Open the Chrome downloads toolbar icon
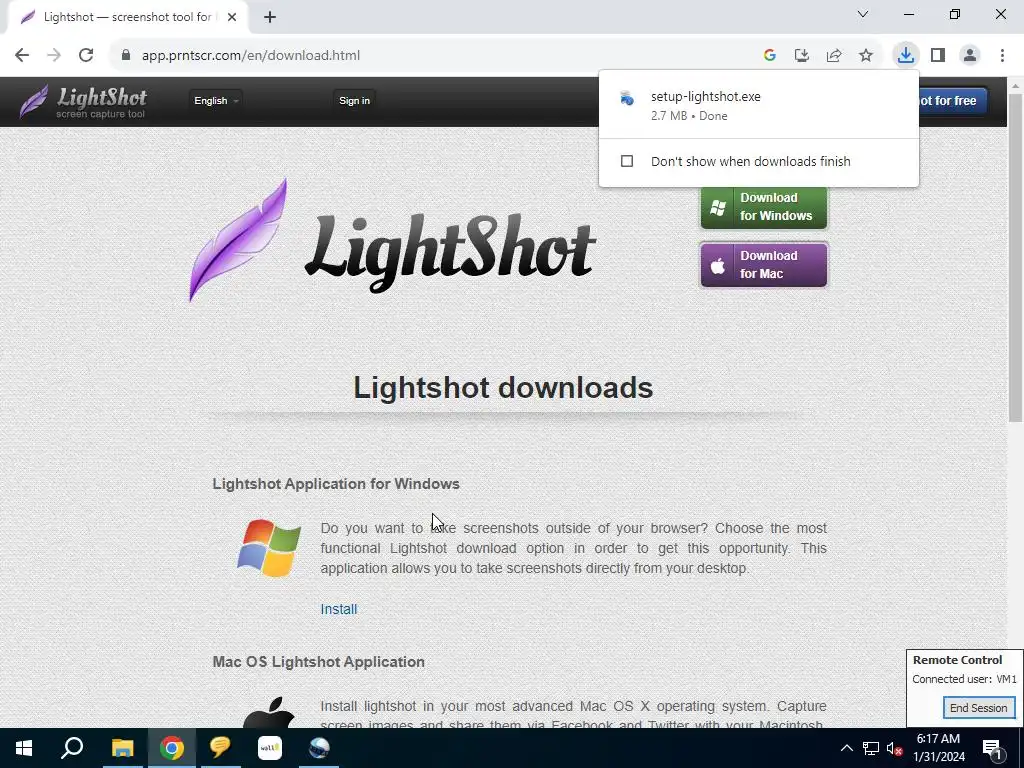The width and height of the screenshot is (1024, 768). pyautogui.click(x=906, y=55)
